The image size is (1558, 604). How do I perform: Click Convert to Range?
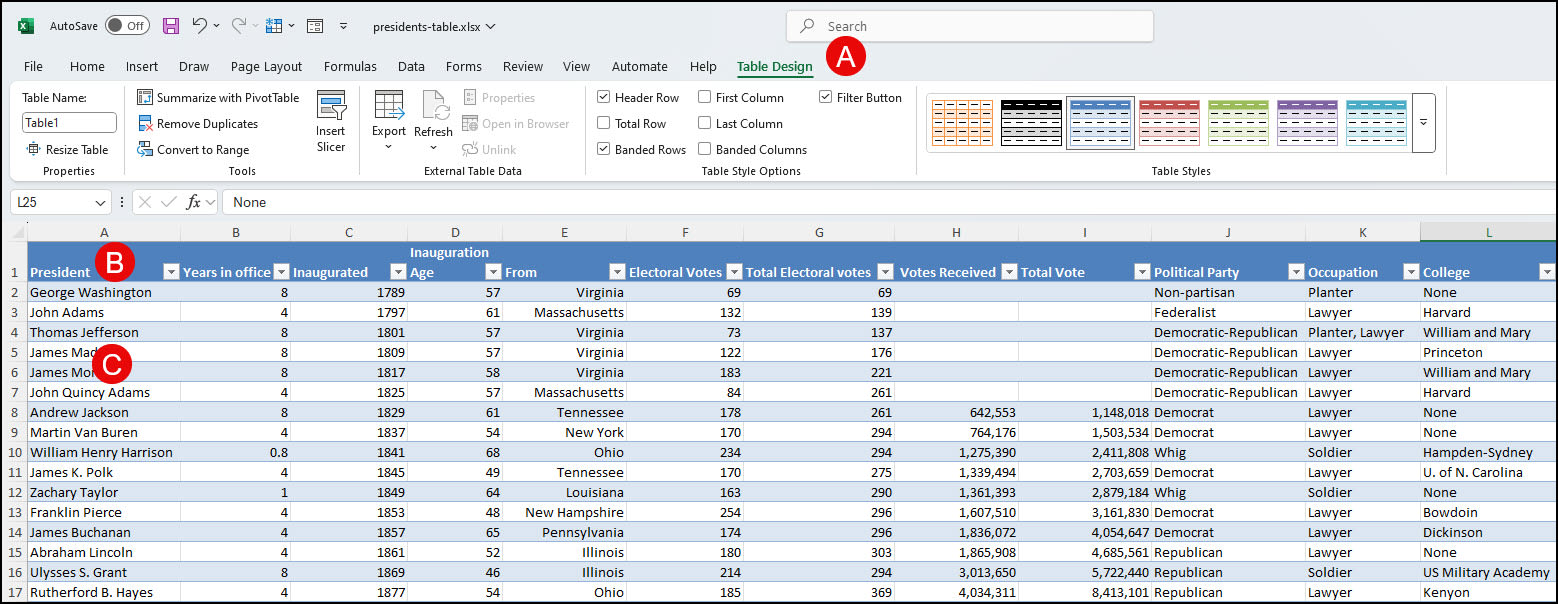194,150
